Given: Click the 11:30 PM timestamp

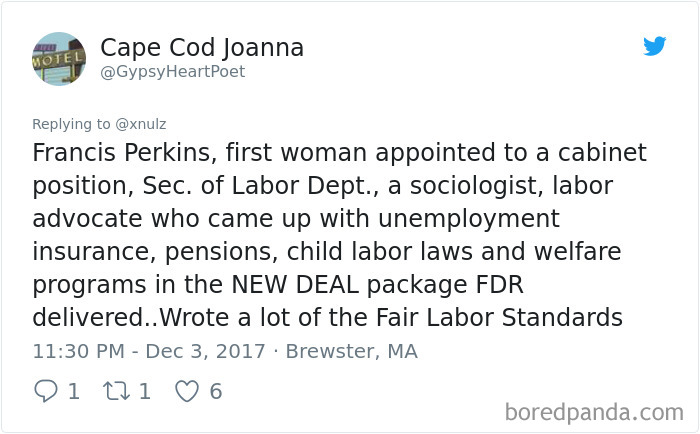Looking at the screenshot, I should pyautogui.click(x=79, y=351).
